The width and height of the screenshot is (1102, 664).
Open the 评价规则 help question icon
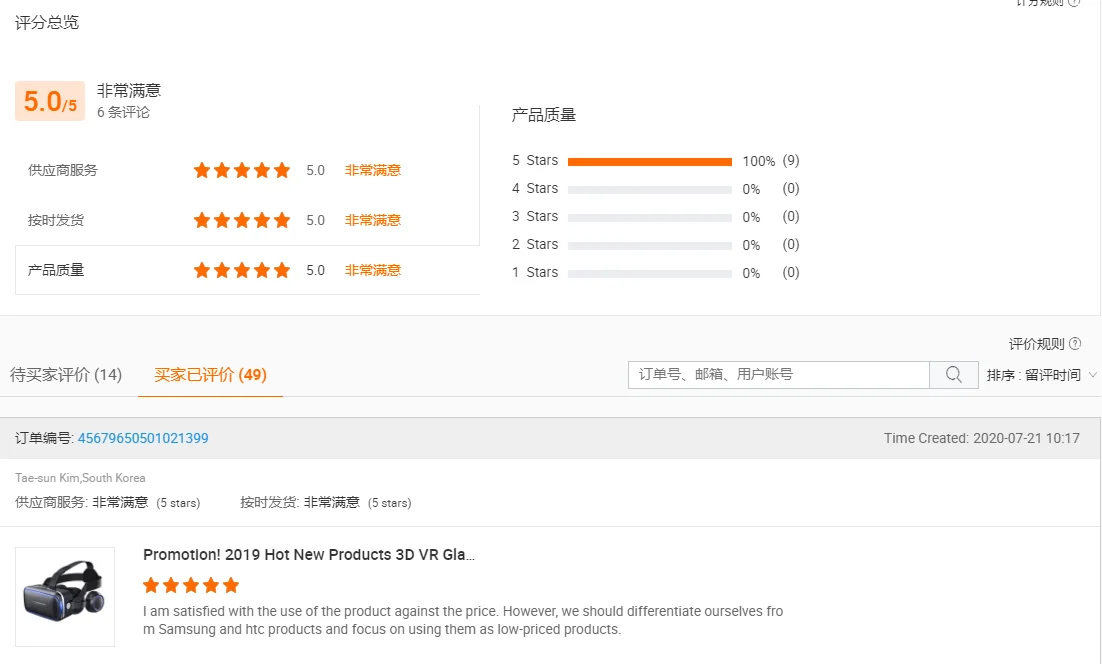click(1075, 344)
